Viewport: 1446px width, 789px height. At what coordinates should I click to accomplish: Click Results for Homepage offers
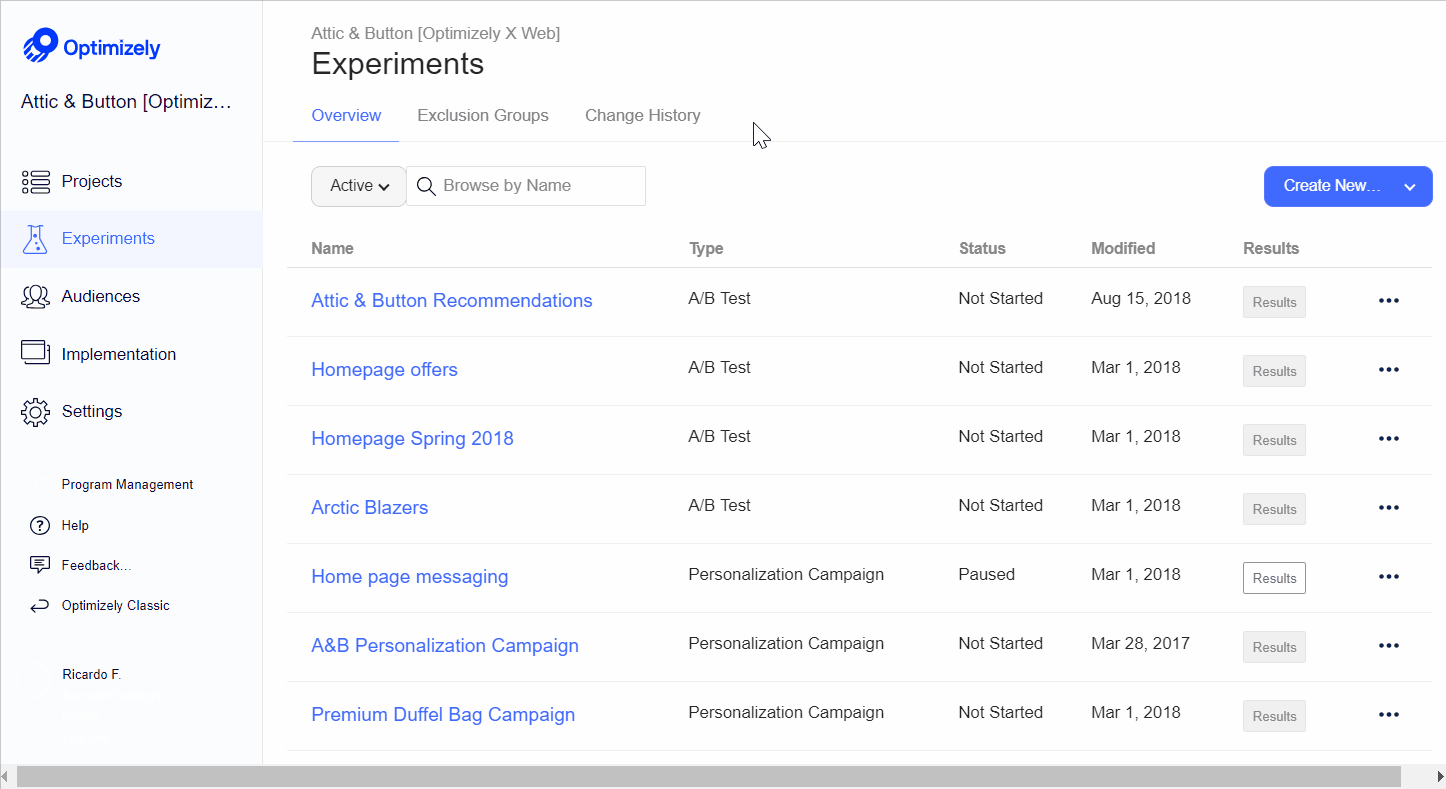click(x=1274, y=371)
